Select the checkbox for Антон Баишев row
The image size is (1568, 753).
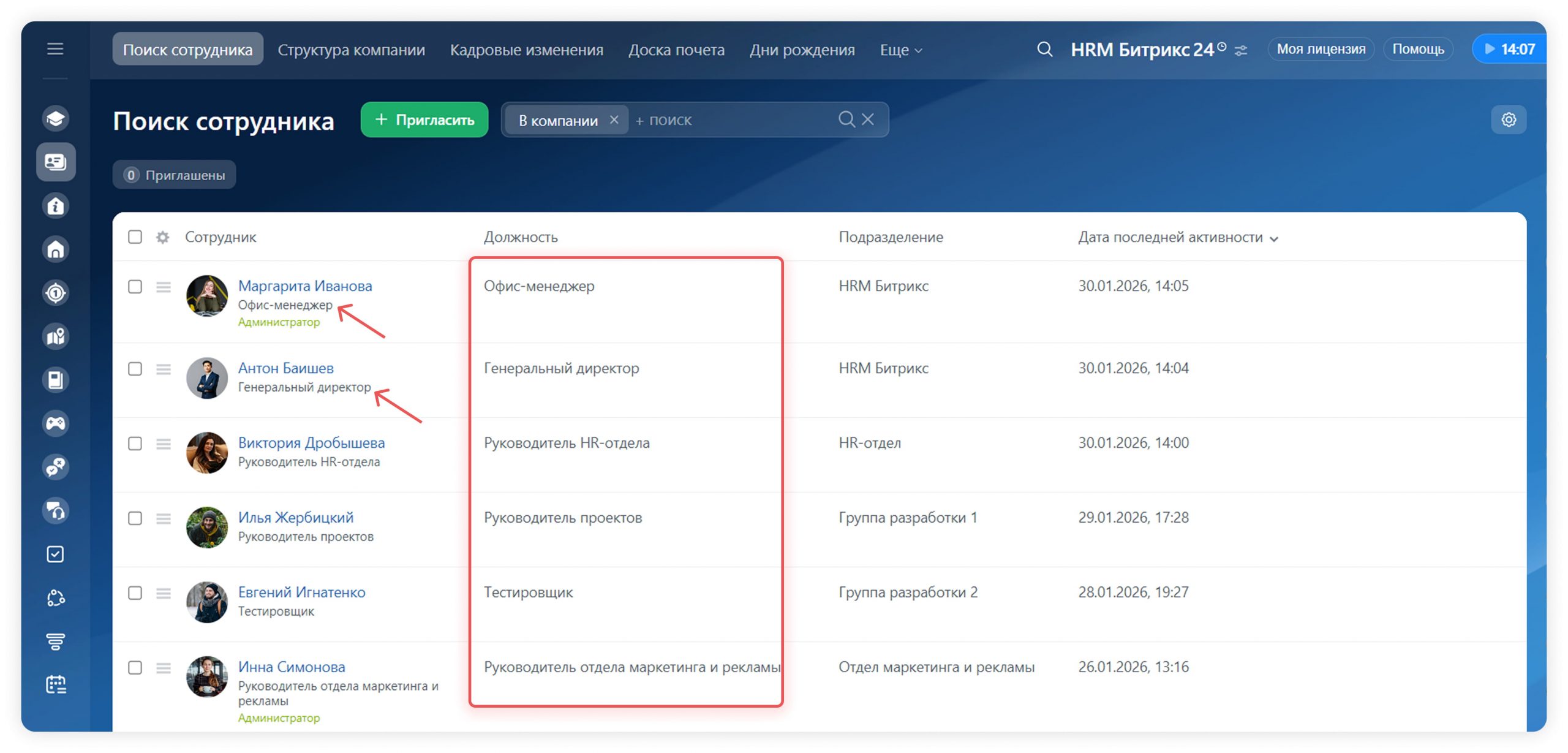coord(135,368)
